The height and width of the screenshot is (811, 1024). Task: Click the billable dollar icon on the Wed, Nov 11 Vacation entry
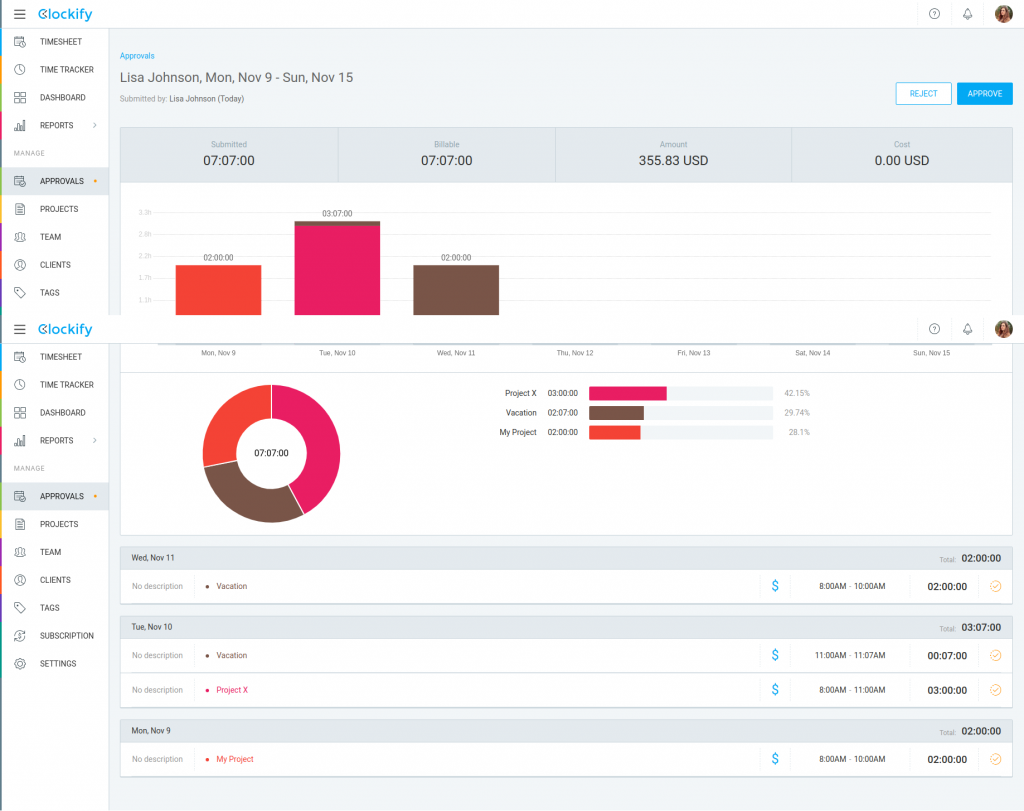pos(775,586)
